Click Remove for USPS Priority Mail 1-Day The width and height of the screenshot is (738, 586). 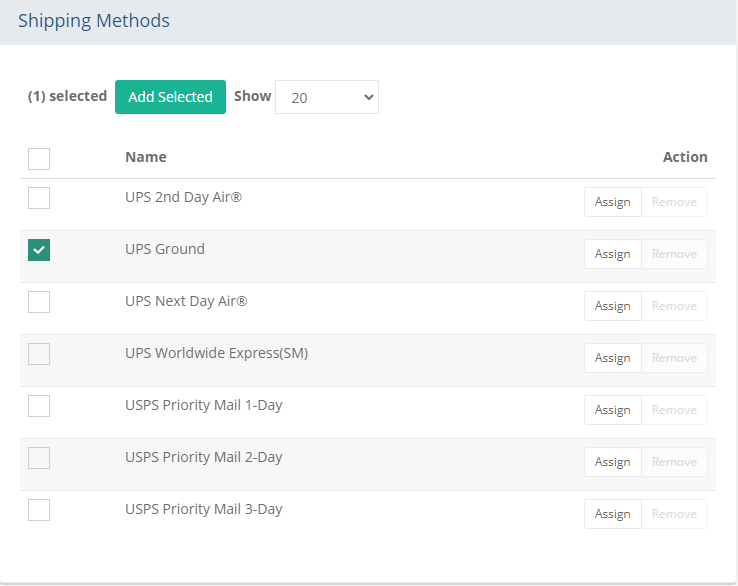[674, 410]
